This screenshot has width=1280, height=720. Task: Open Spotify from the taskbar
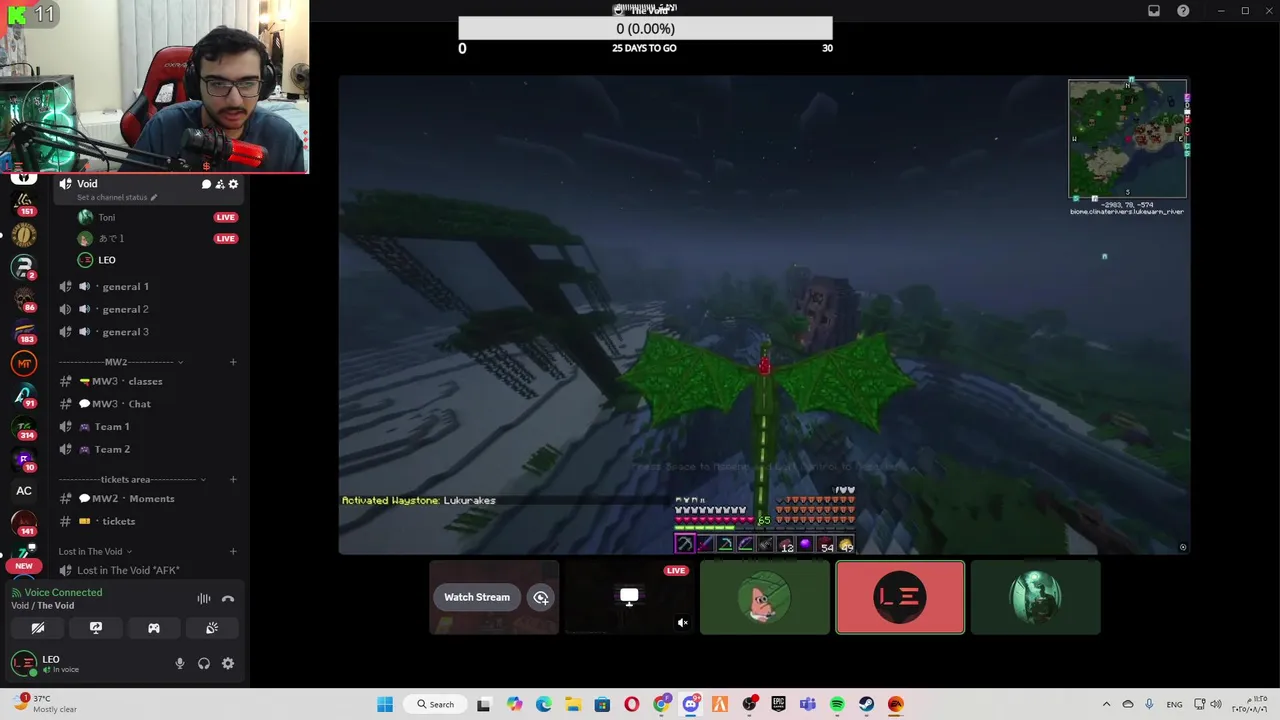click(x=837, y=704)
